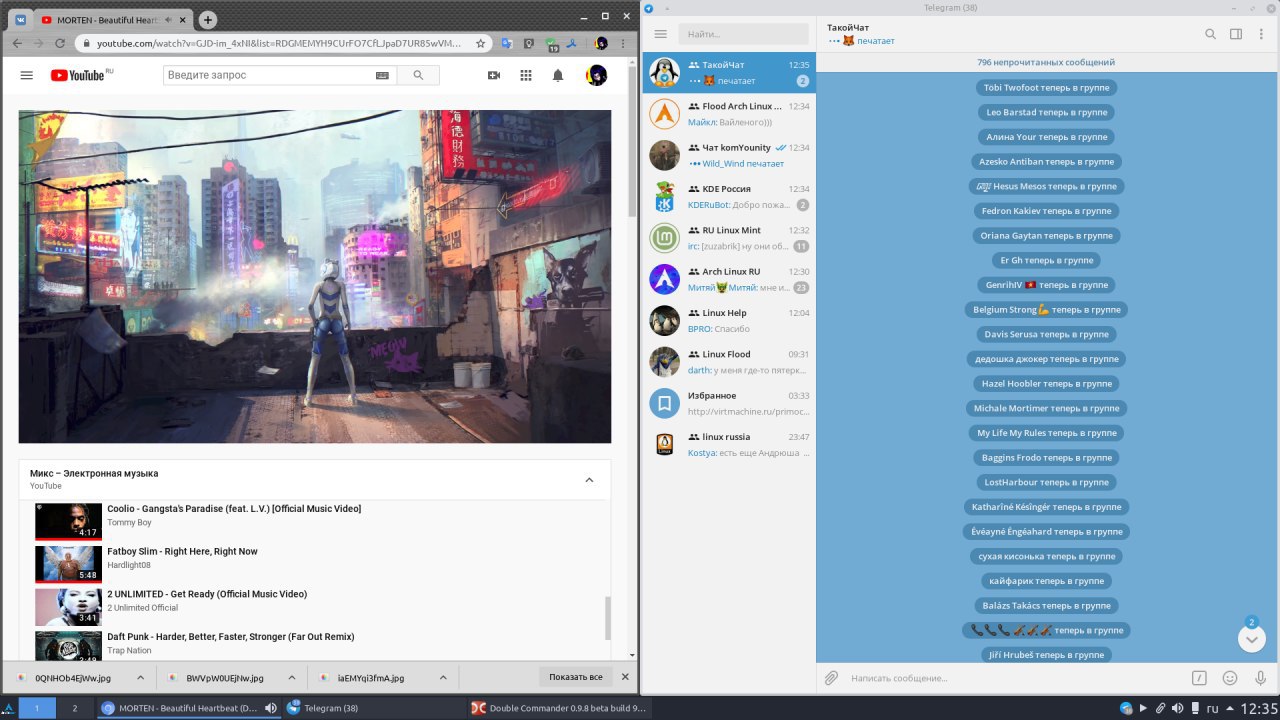The image size is (1280, 720).
Task: Reload the YouTube page
Action: 60,44
